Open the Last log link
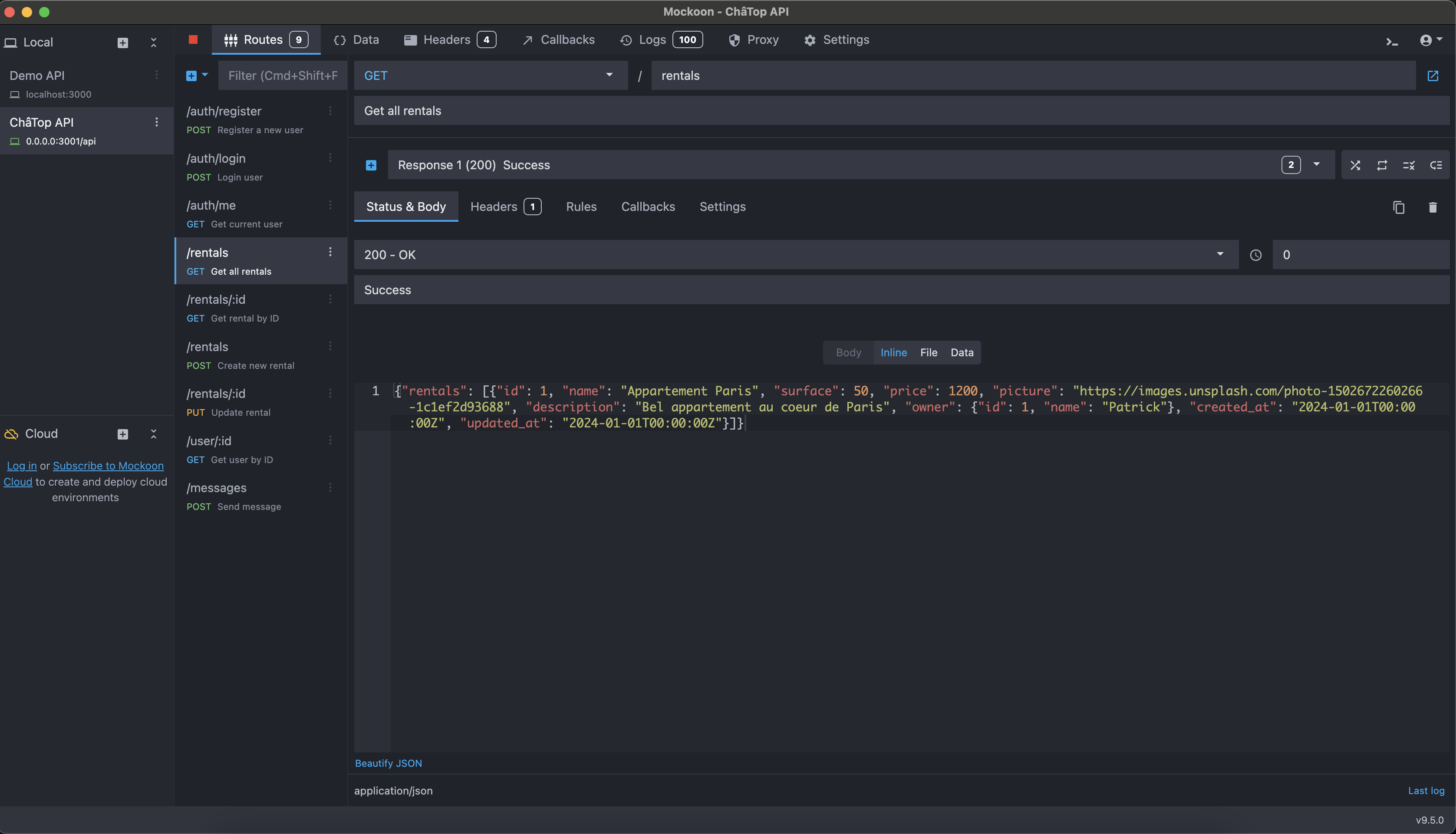The width and height of the screenshot is (1456, 834). coord(1426,791)
